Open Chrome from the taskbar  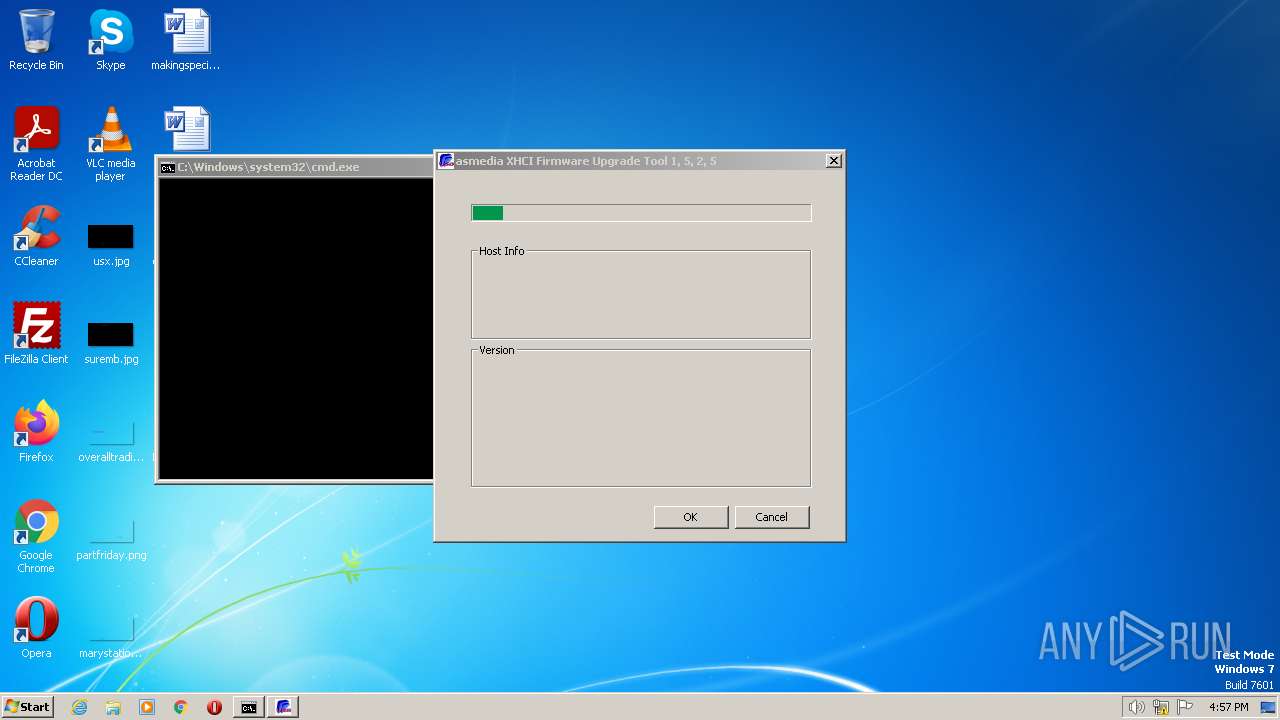point(181,707)
